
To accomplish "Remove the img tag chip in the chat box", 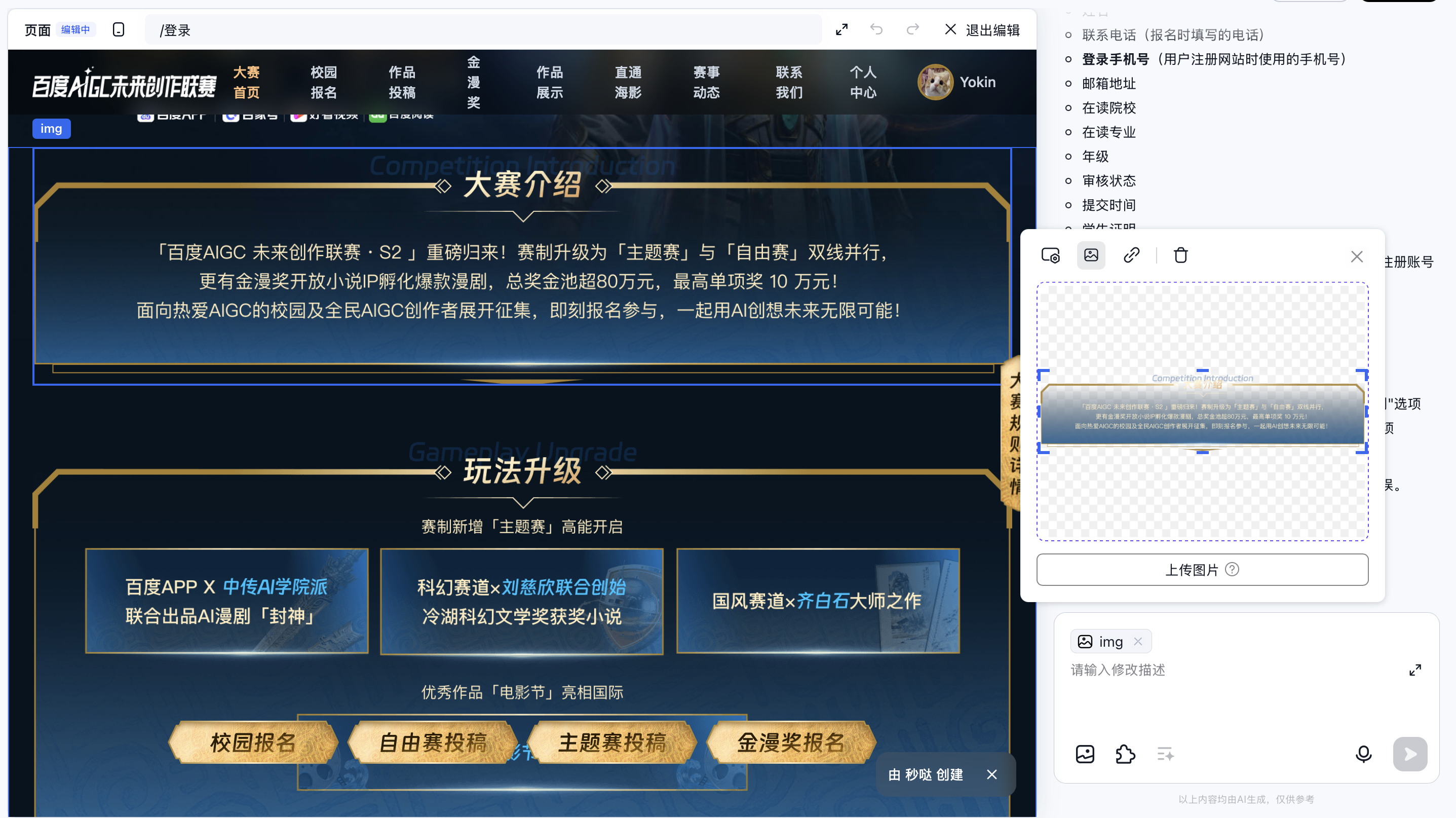I will (1138, 641).
